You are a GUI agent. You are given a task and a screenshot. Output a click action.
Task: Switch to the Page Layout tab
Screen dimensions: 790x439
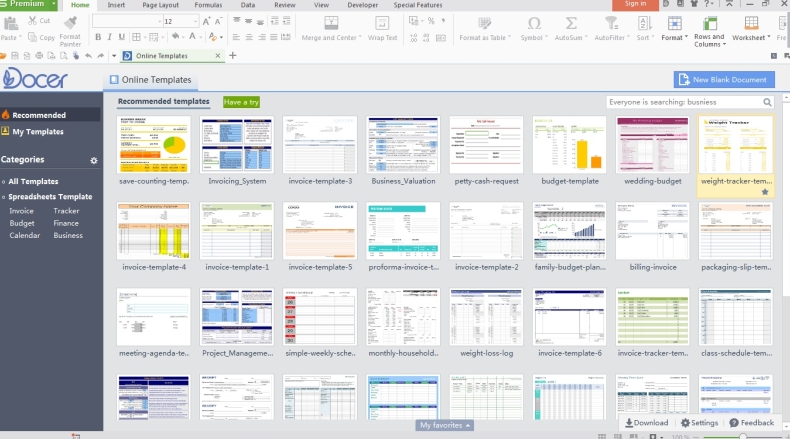tap(161, 5)
